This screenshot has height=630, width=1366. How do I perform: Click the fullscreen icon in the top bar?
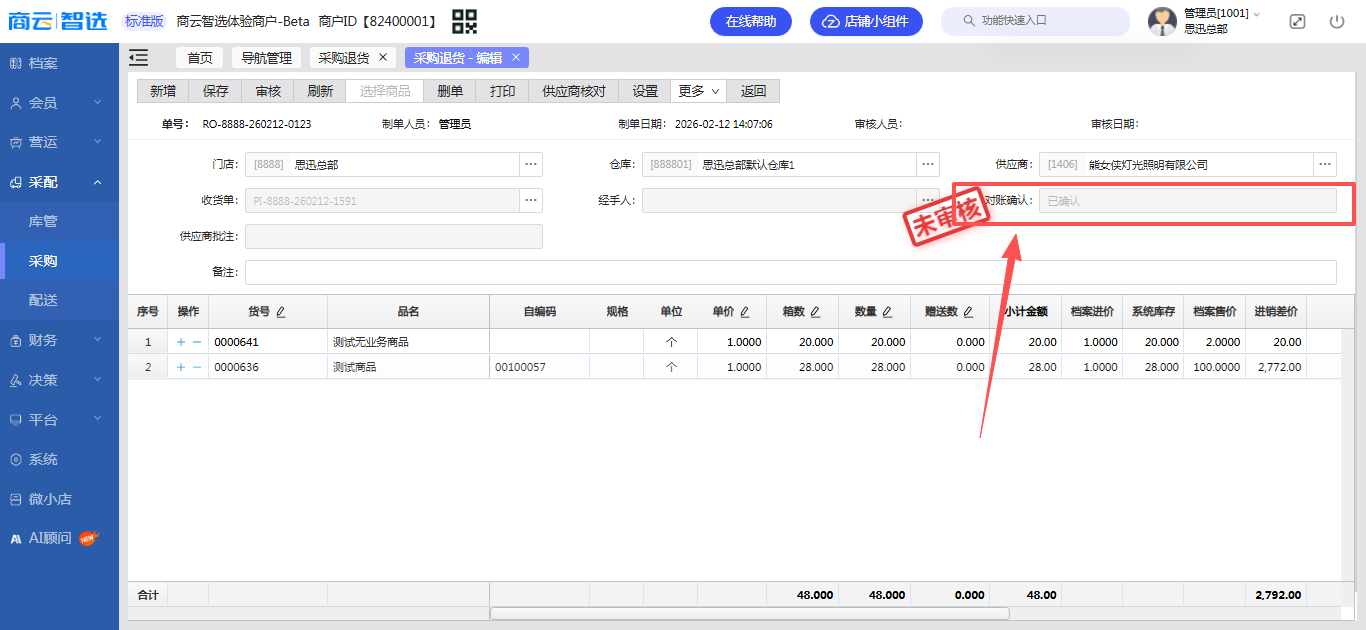point(1297,21)
